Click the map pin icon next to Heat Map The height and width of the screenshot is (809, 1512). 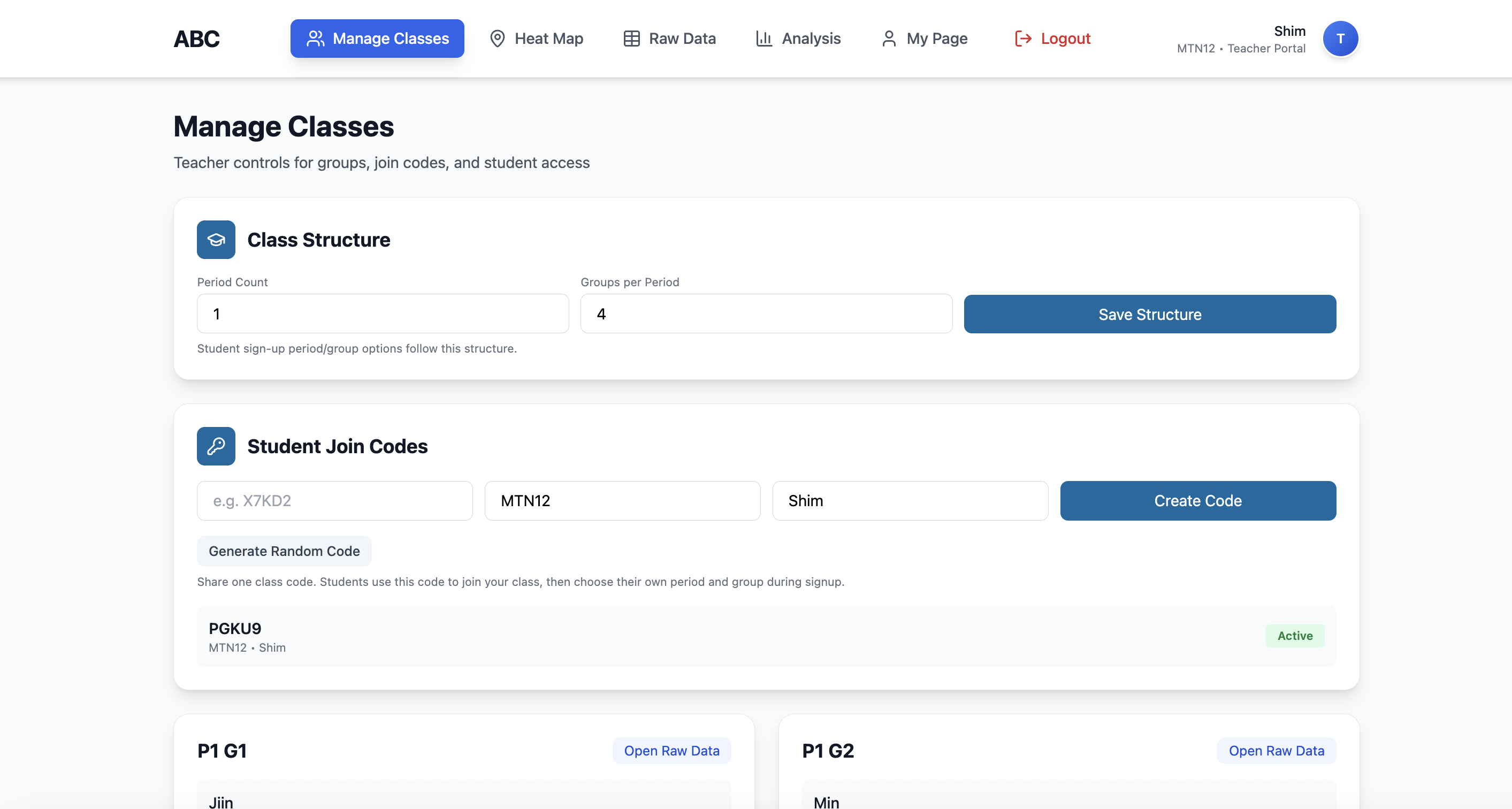(x=497, y=38)
